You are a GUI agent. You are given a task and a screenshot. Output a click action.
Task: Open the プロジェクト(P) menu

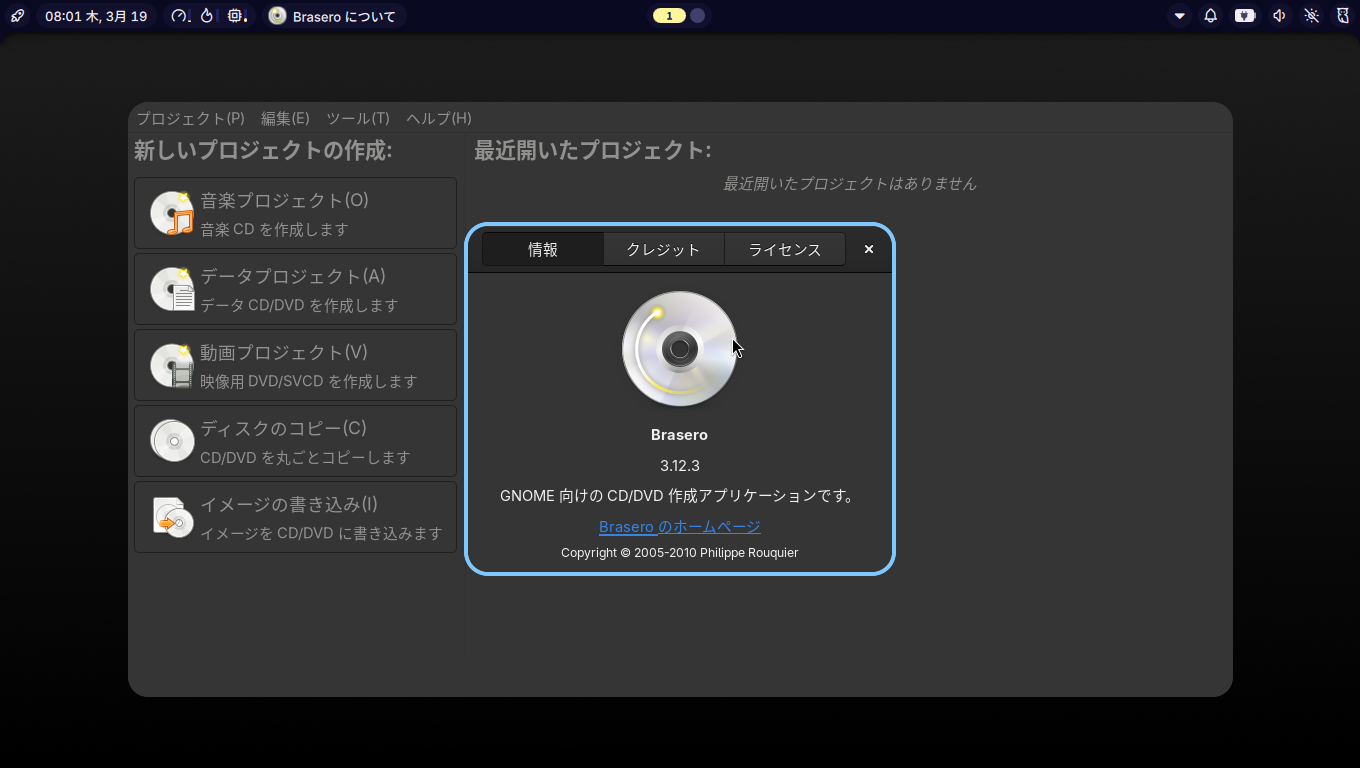[191, 118]
